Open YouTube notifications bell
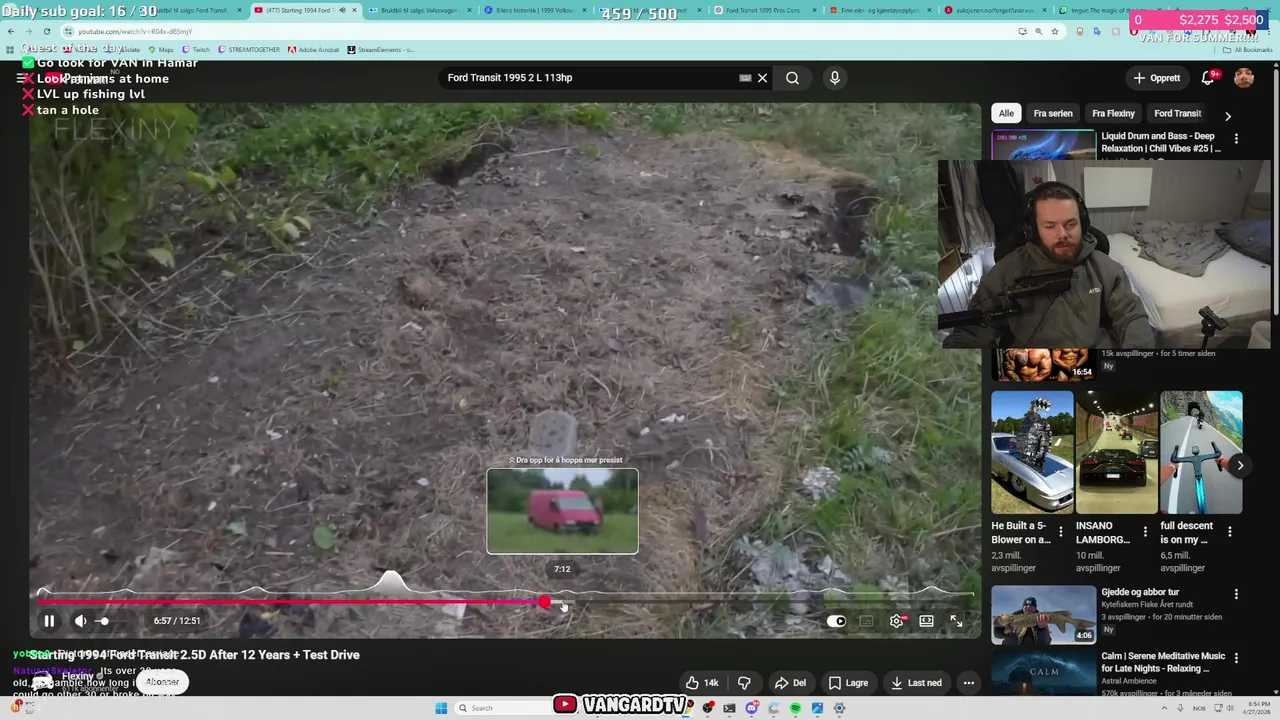This screenshot has height=720, width=1280. [x=1208, y=78]
